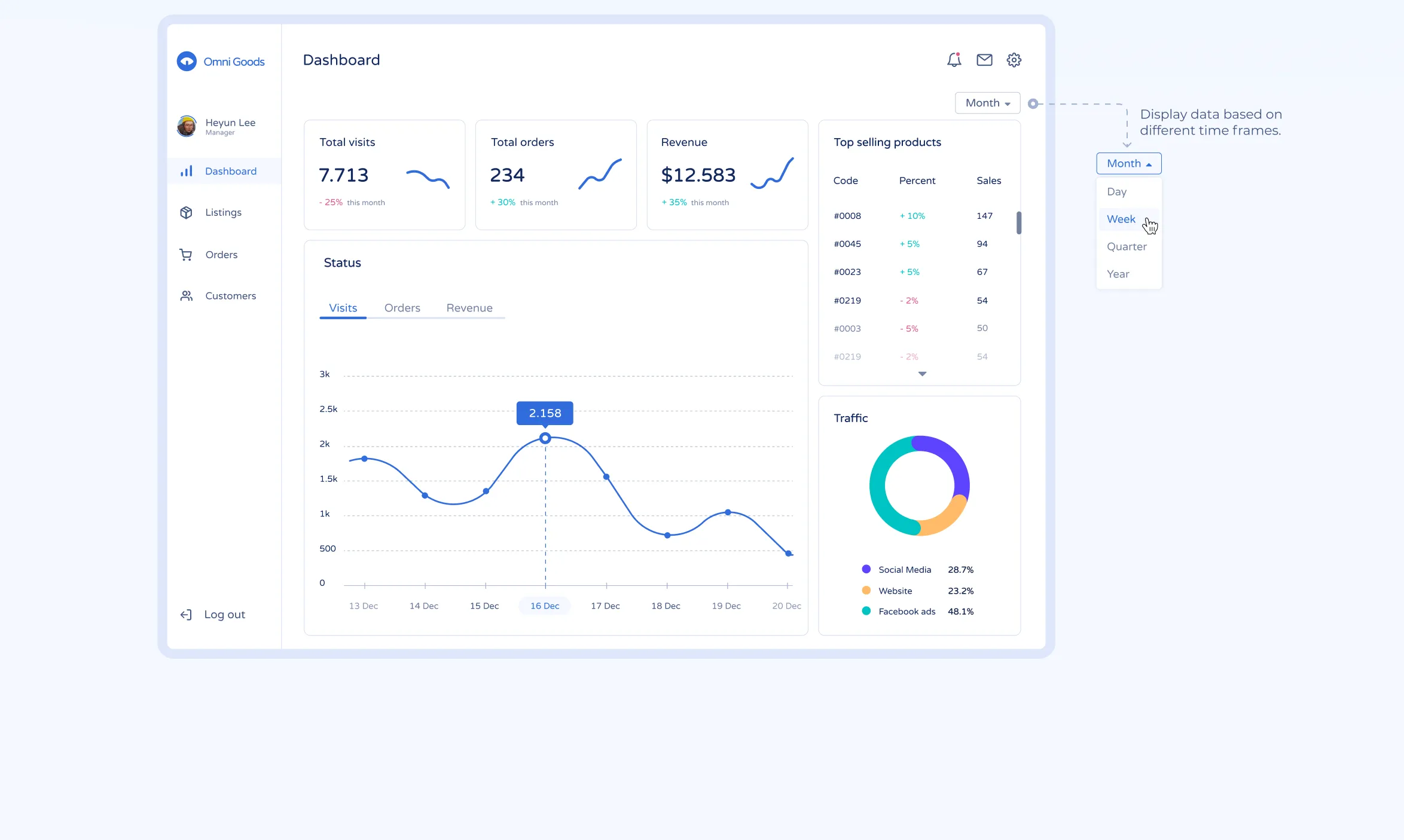Click the Listings package icon
Screen dimensions: 1404x840
click(x=186, y=212)
